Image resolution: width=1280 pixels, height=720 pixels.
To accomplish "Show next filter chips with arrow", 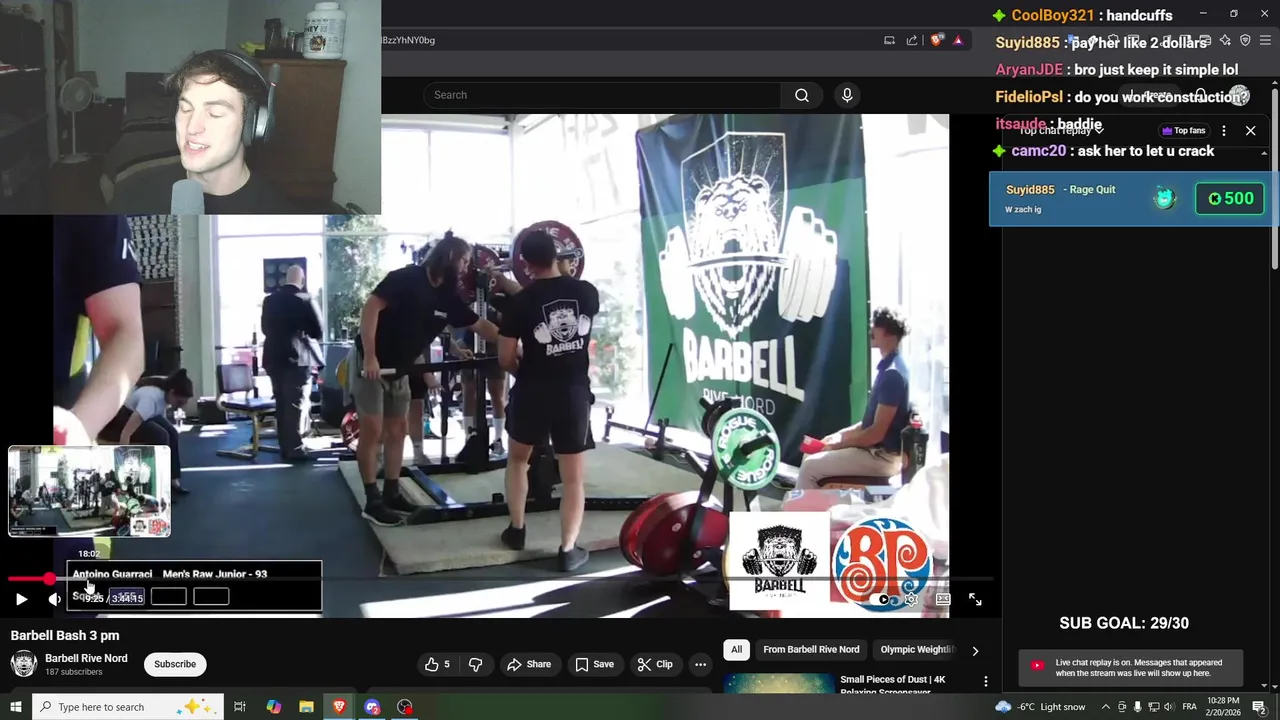I will click(975, 650).
